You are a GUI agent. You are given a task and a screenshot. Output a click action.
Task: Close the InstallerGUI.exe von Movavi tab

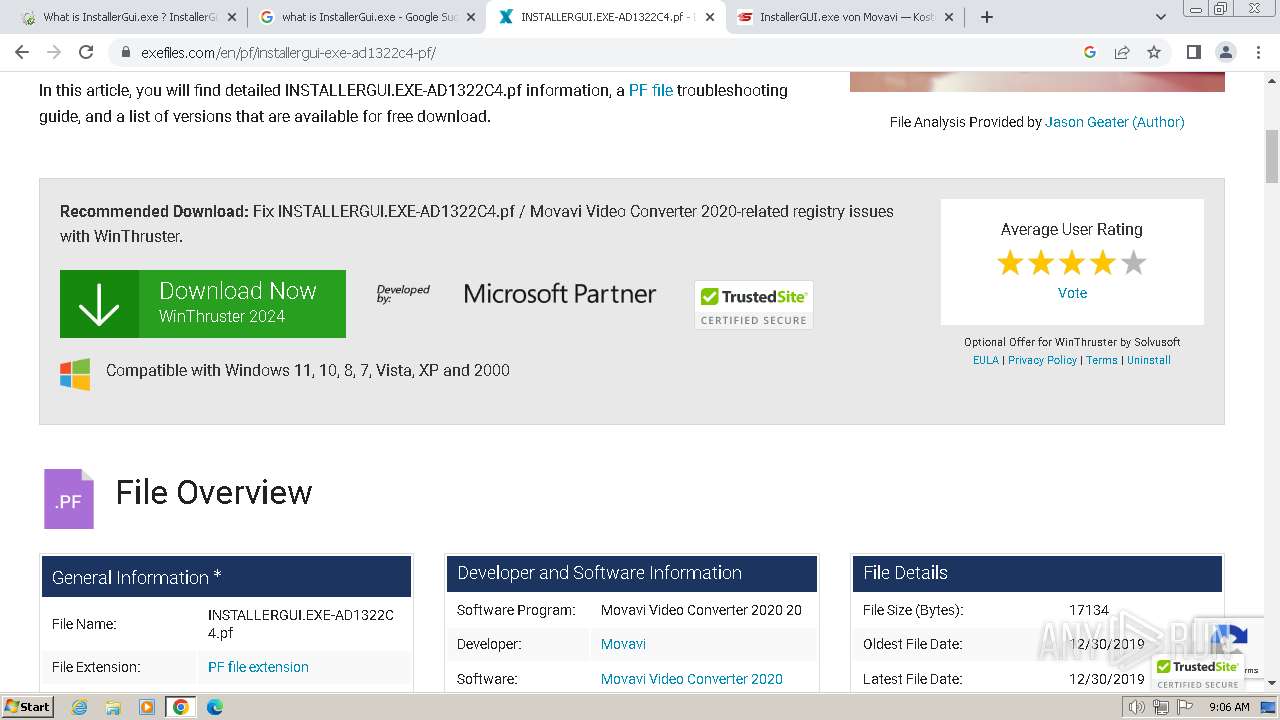(x=949, y=17)
